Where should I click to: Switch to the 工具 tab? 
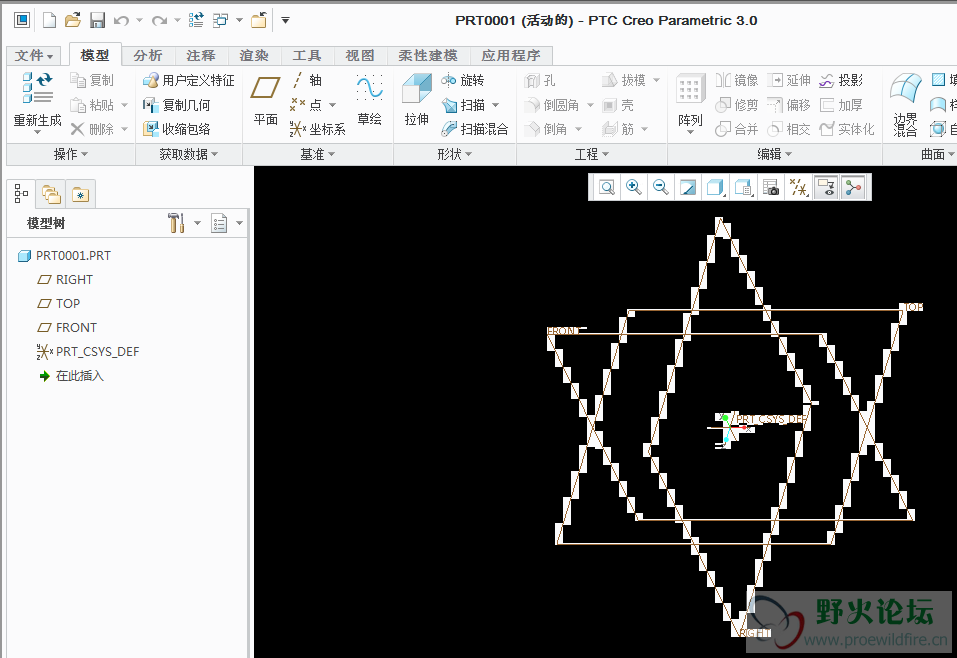(x=307, y=56)
